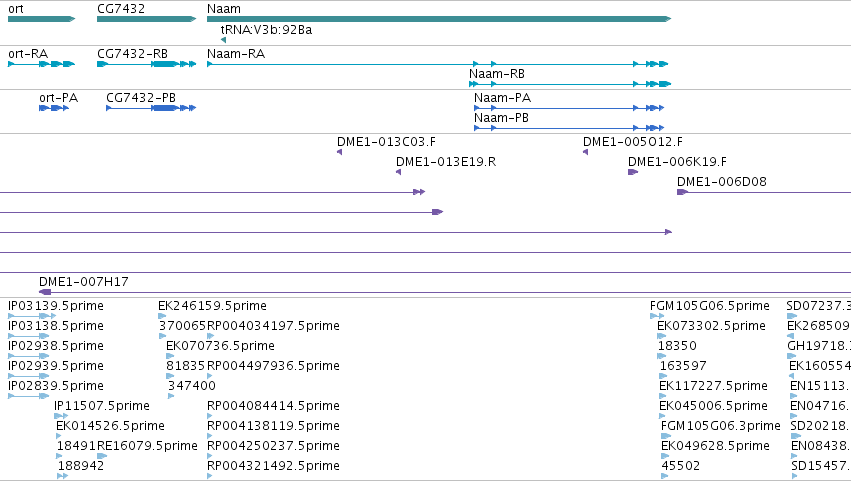Open the 347400 feature label
Viewport: 851px width, 481px height.
tap(192, 386)
